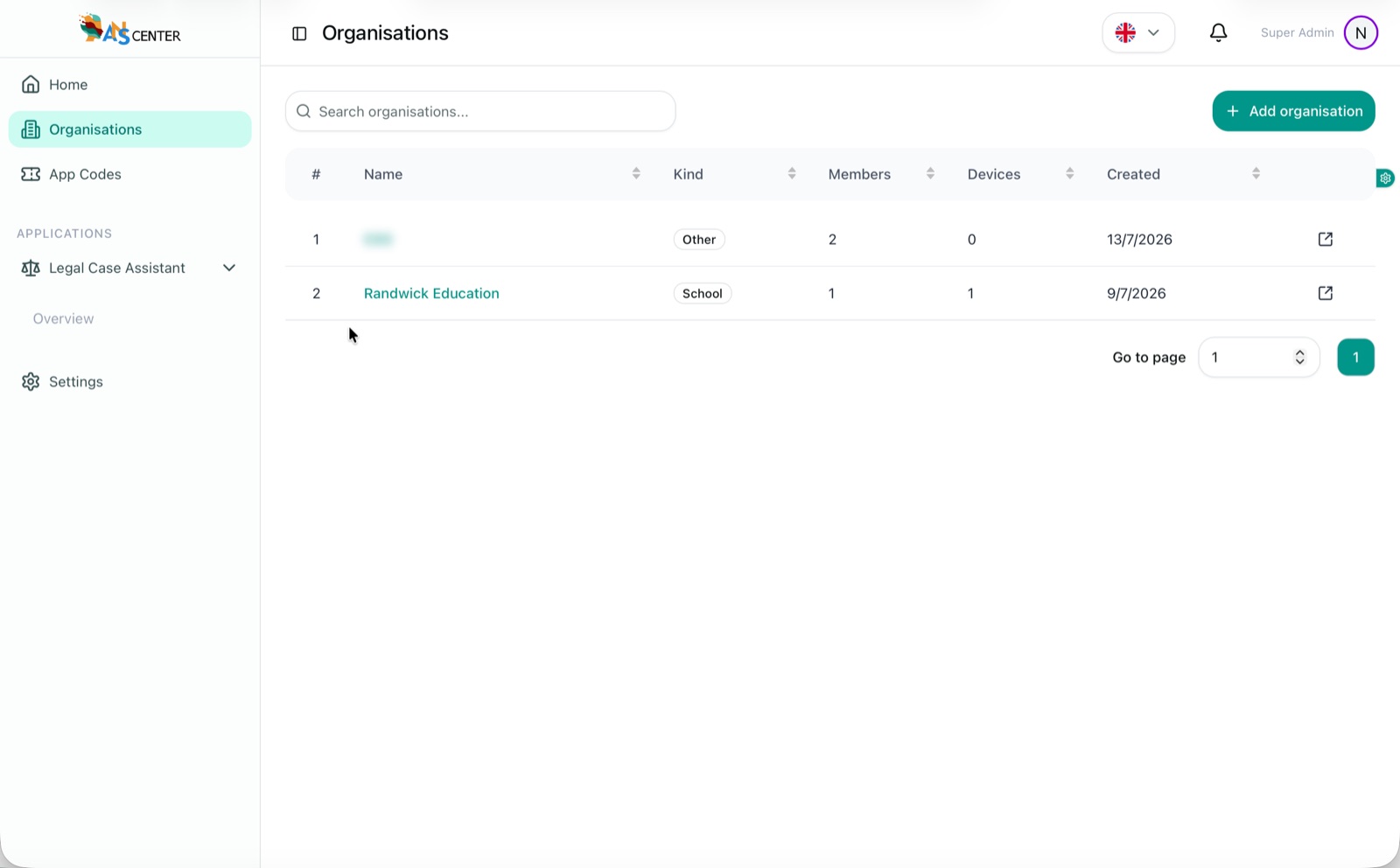Sort table by Kind column

point(792,174)
